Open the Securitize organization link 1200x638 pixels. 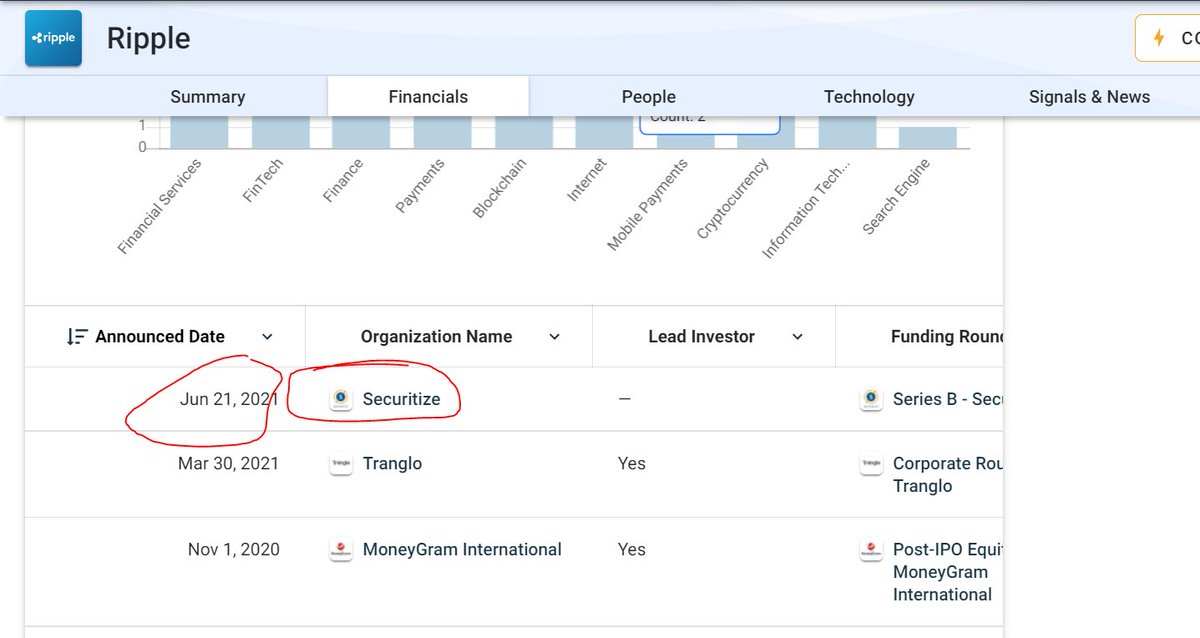click(x=401, y=399)
